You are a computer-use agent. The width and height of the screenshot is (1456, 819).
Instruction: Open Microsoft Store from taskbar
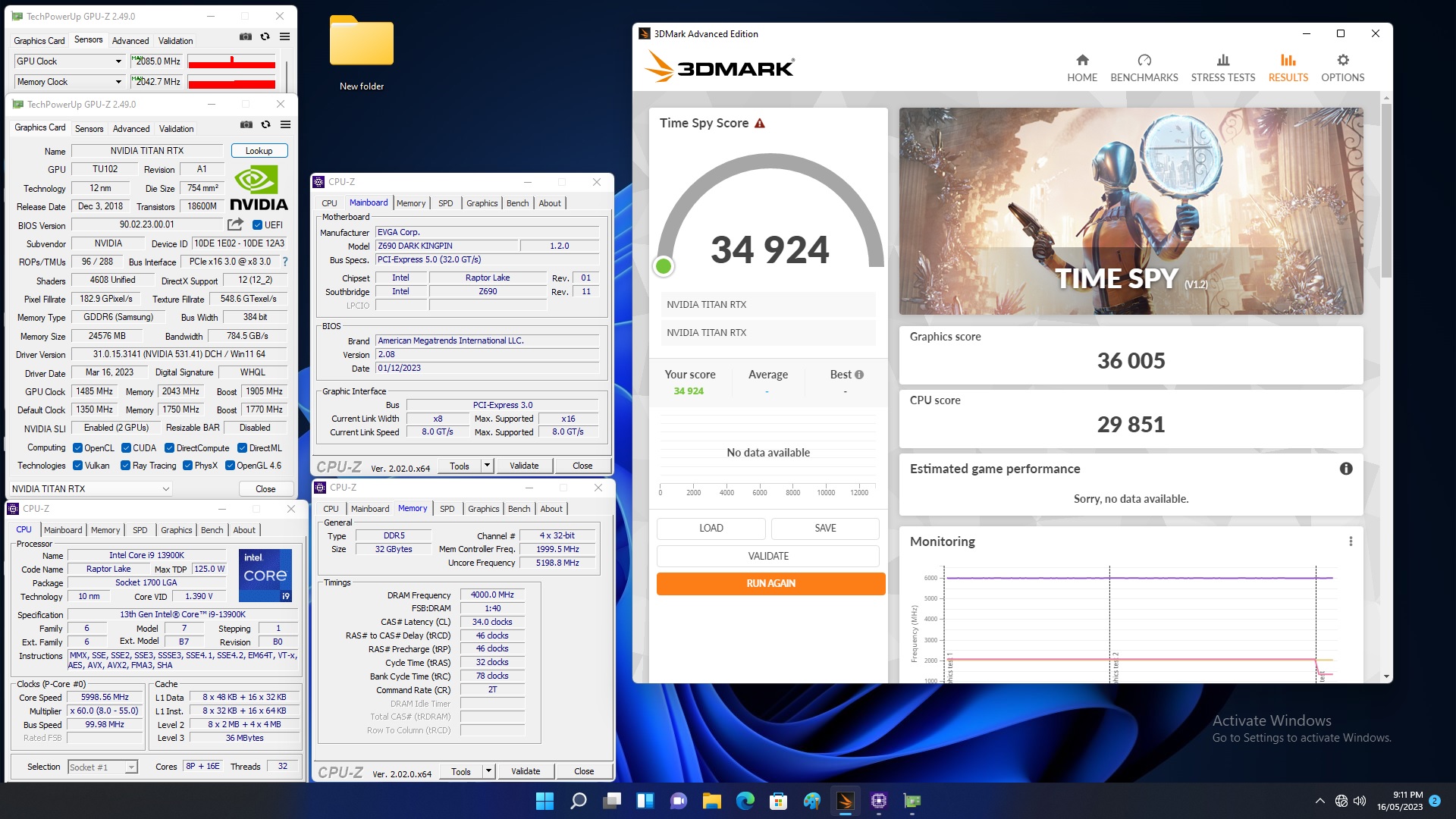coord(778,801)
